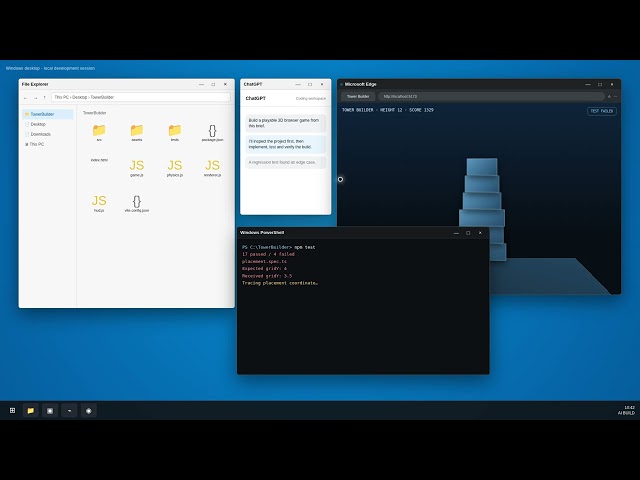Click the TOWER BUILDER height and score HUD text

click(388, 110)
